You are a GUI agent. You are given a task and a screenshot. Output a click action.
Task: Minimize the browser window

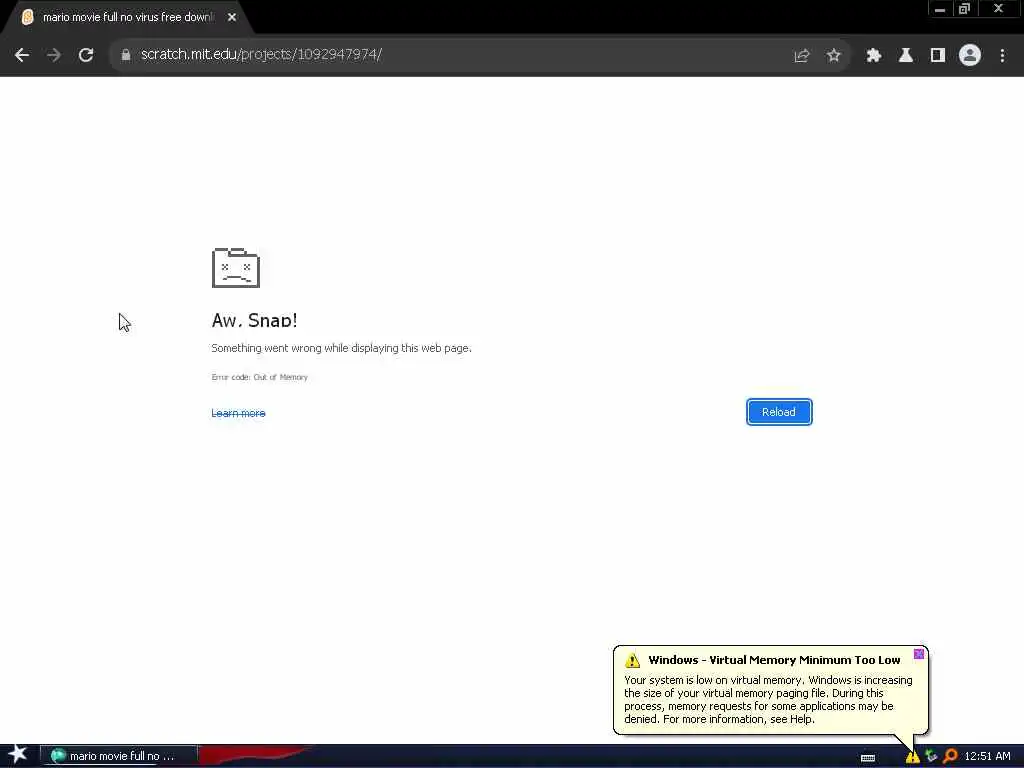pos(940,9)
